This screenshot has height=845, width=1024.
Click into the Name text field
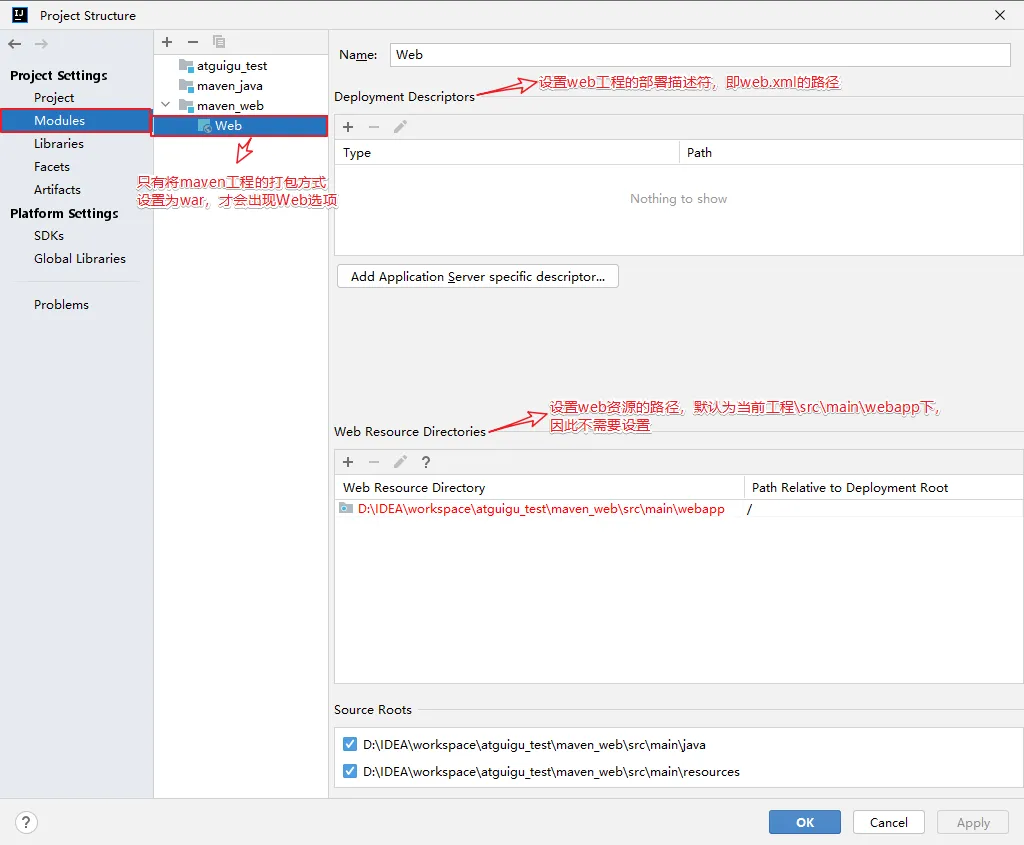[x=700, y=55]
